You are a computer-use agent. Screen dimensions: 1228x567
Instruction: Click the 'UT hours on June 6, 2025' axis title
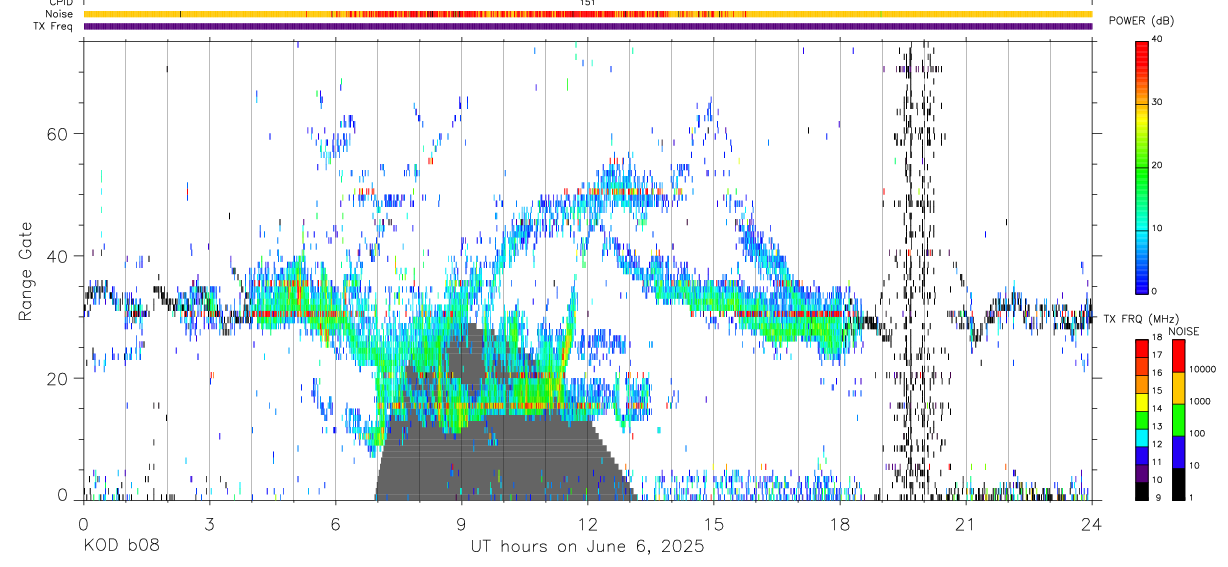[x=587, y=547]
